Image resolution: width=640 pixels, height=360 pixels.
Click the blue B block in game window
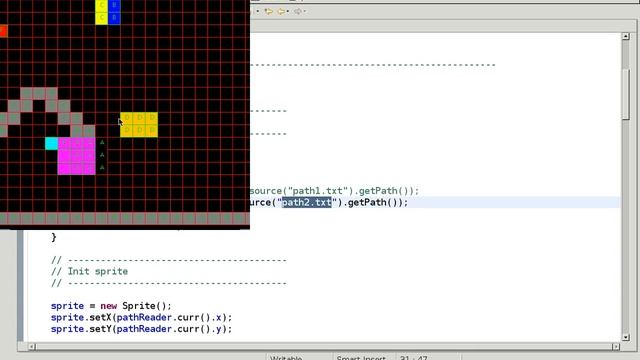click(114, 12)
